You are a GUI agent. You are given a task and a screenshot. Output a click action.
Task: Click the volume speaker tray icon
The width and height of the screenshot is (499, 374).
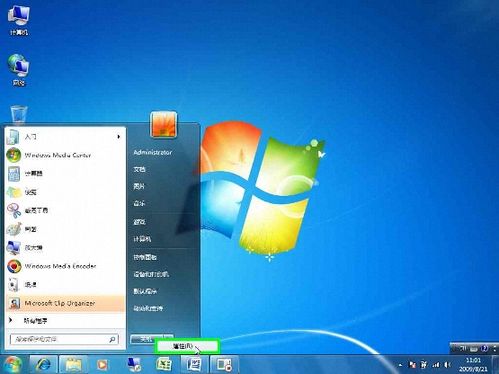pos(448,365)
